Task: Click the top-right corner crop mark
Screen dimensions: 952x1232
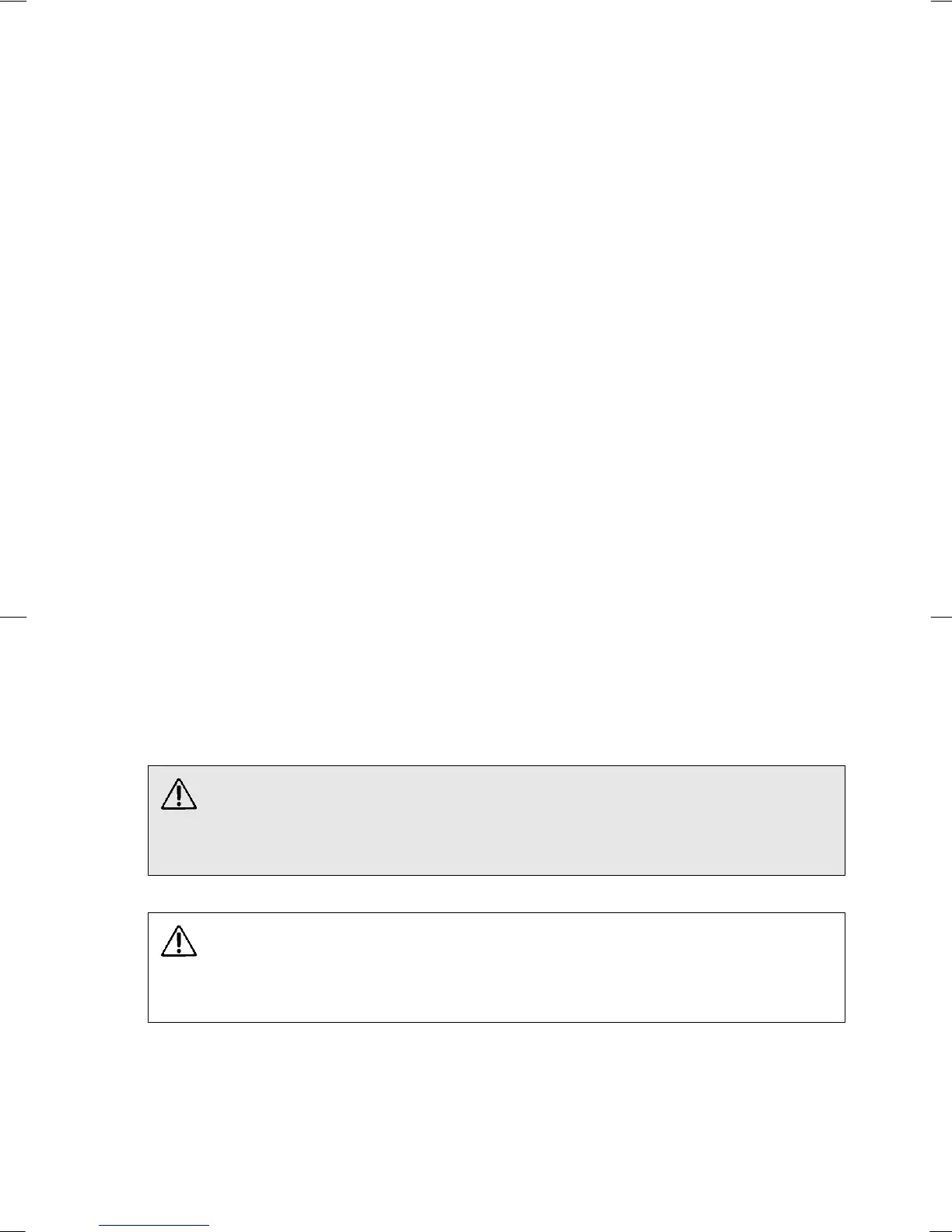Action: [941, 2]
